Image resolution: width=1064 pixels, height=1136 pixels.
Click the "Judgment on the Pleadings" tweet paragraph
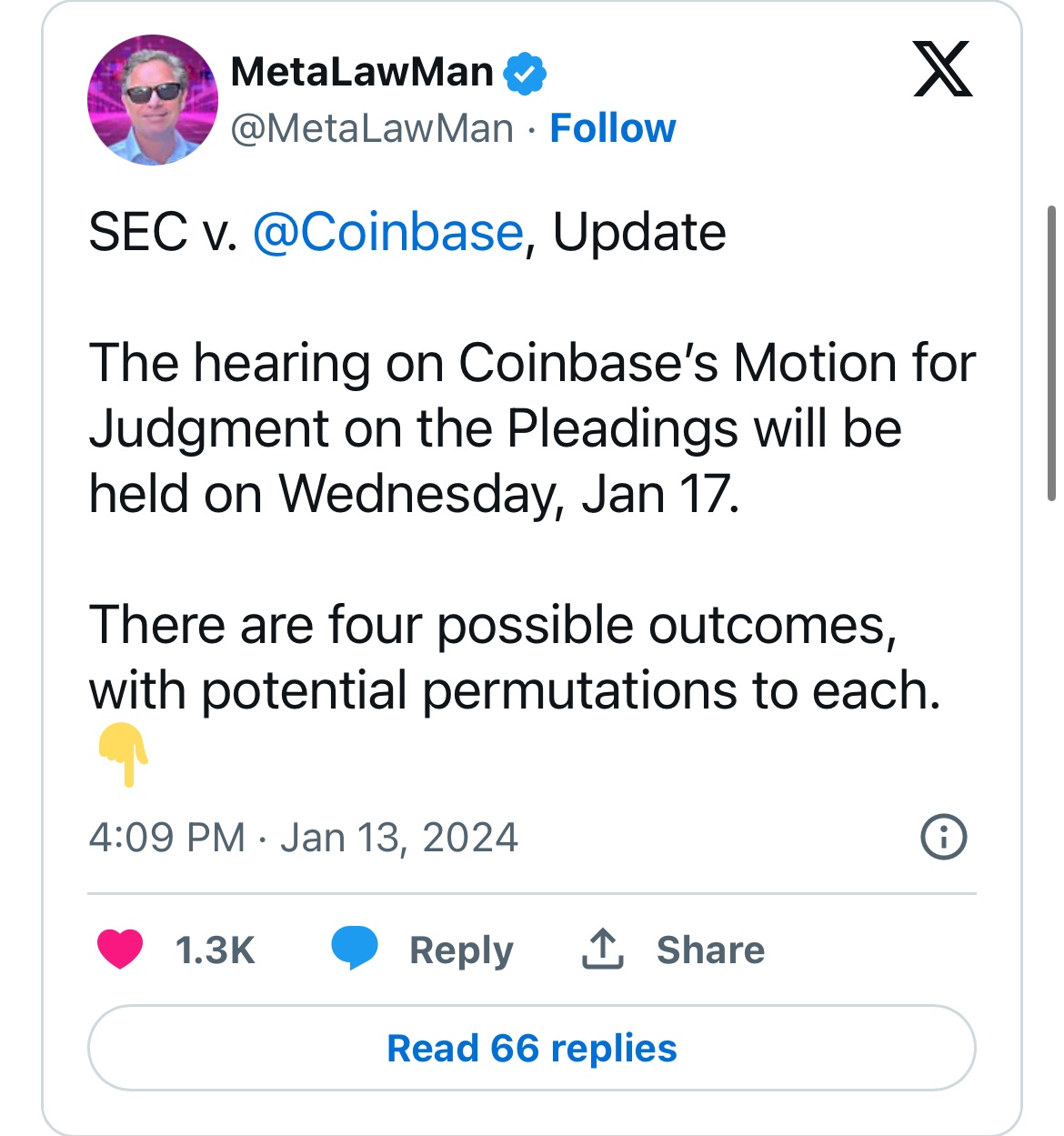click(496, 428)
